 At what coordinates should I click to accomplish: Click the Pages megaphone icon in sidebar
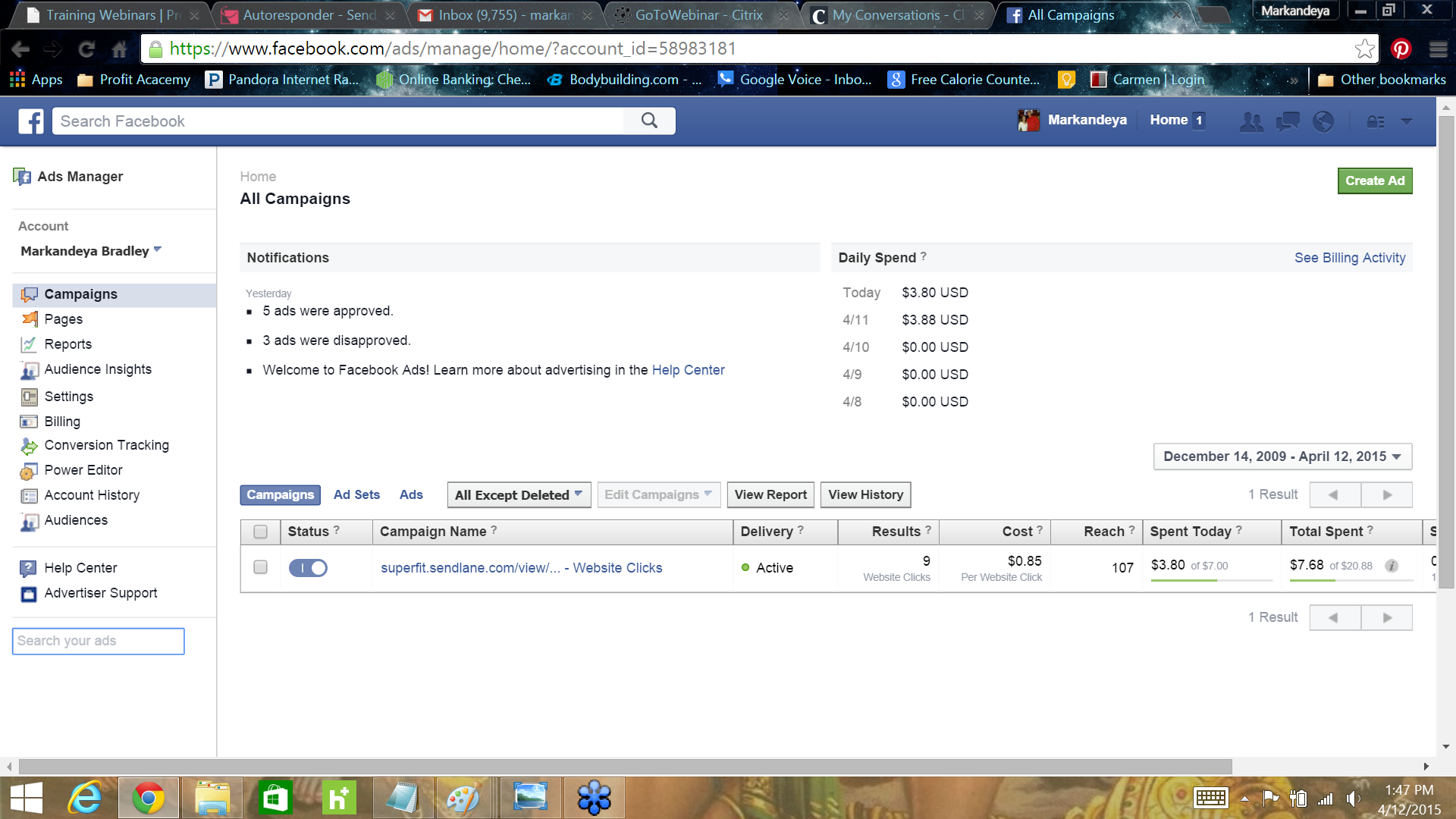coord(30,319)
